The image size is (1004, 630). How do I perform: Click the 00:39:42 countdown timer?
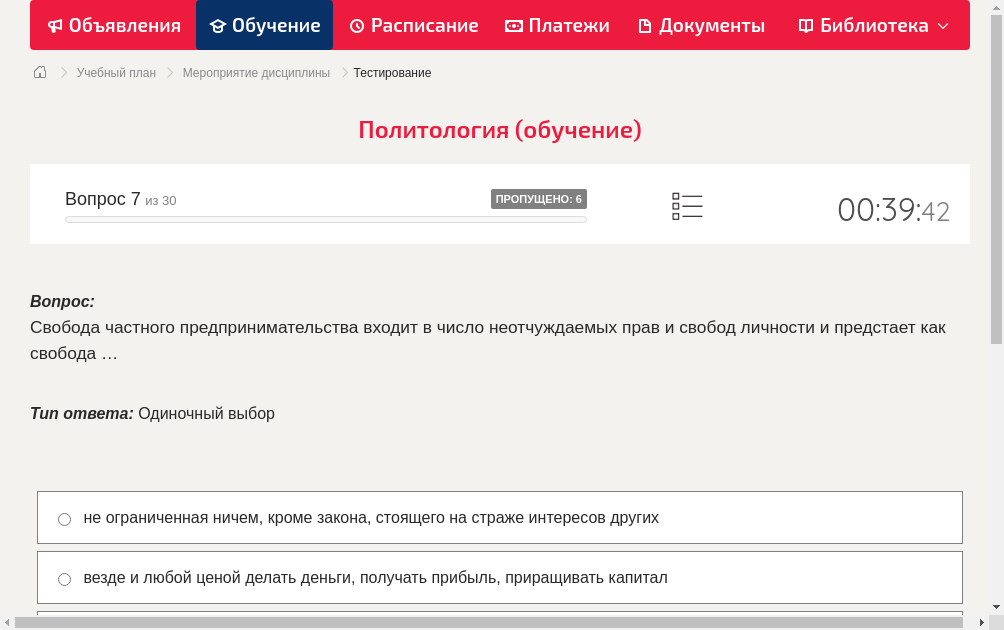893,208
